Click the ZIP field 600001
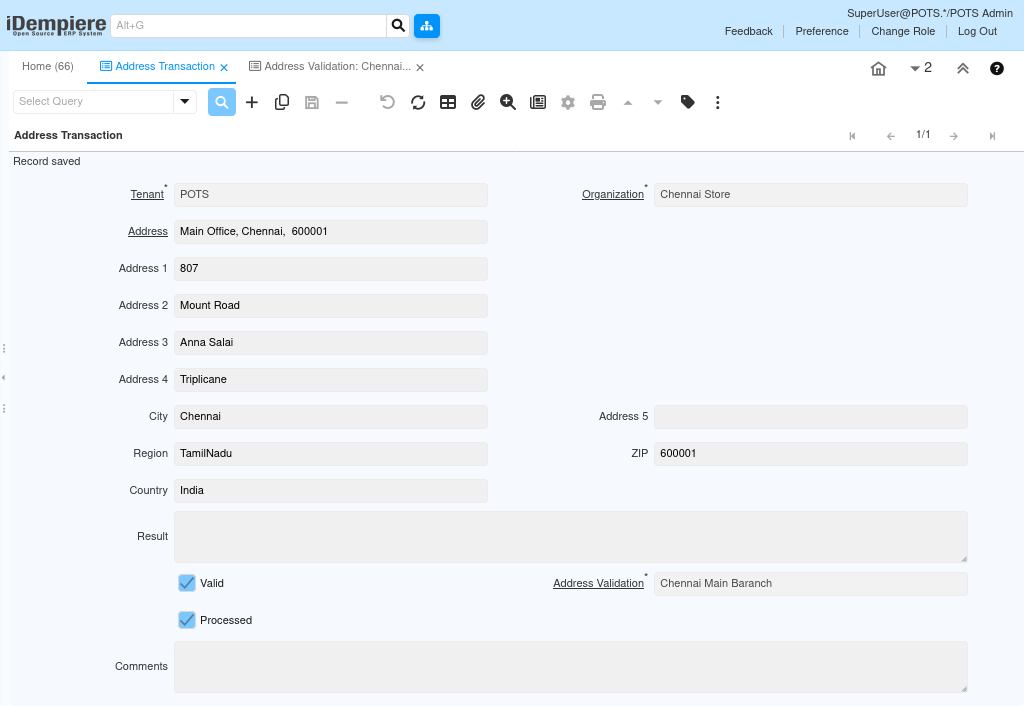 pyautogui.click(x=810, y=454)
